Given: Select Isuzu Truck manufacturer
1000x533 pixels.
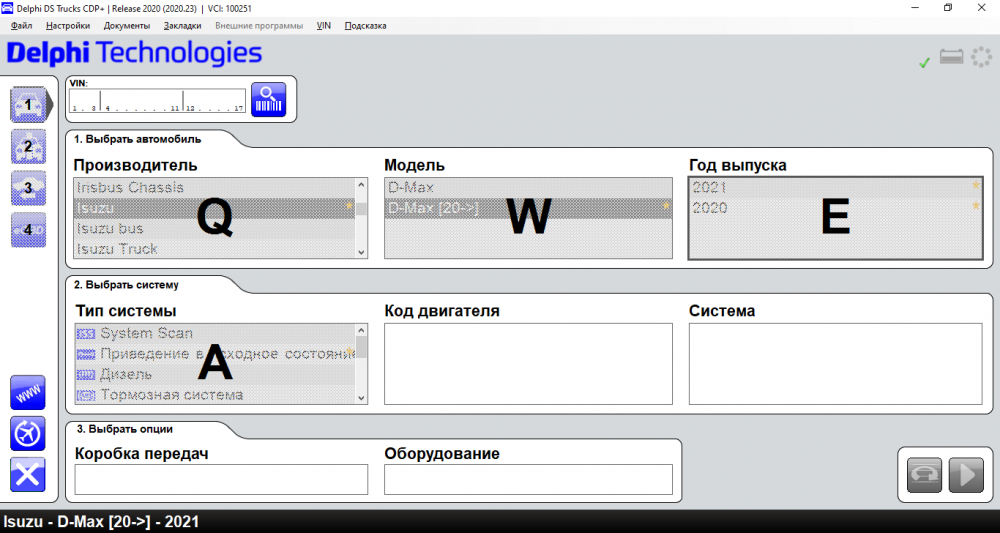Looking at the screenshot, I should point(215,249).
